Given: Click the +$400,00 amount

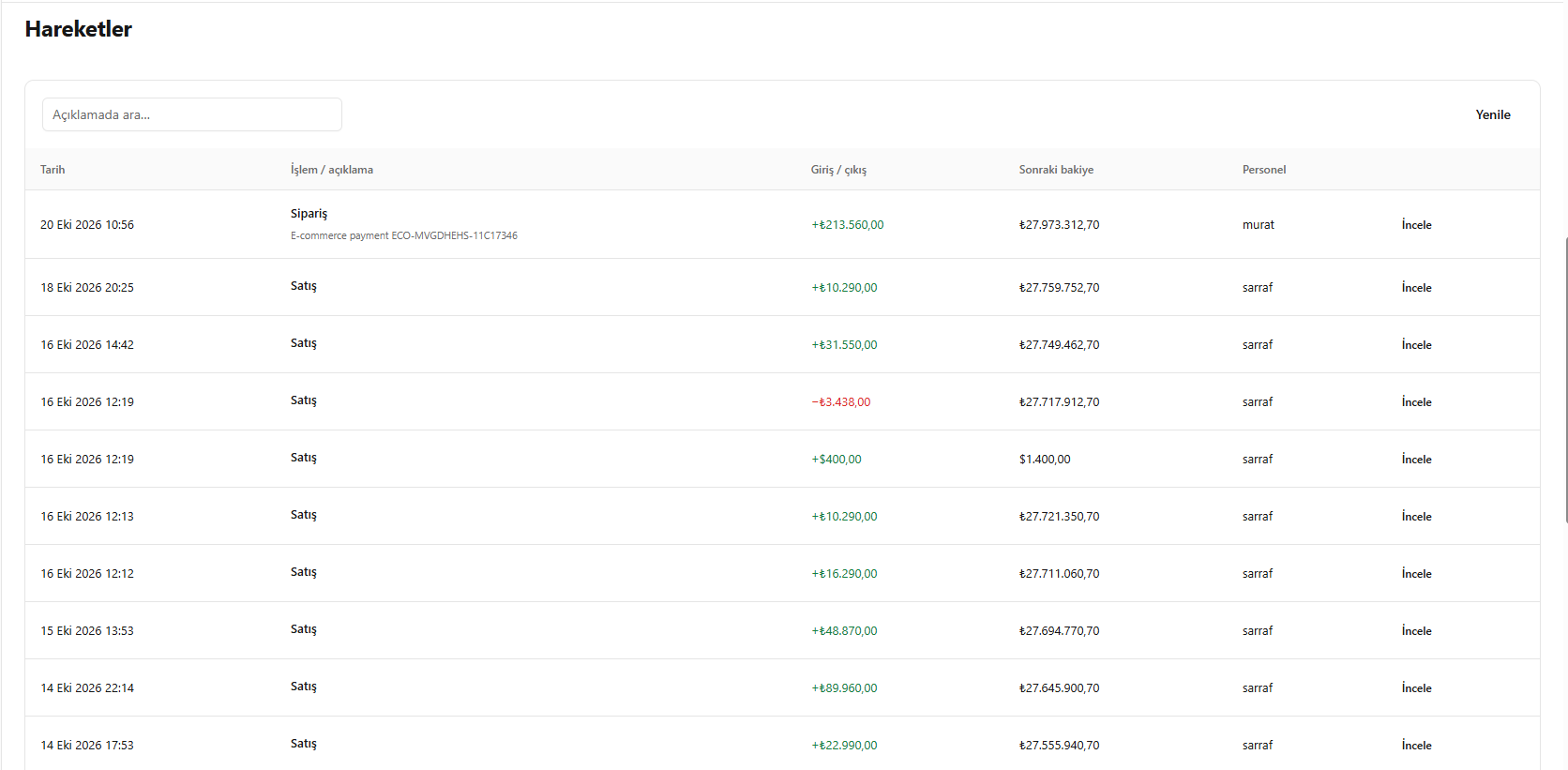Looking at the screenshot, I should pos(837,460).
